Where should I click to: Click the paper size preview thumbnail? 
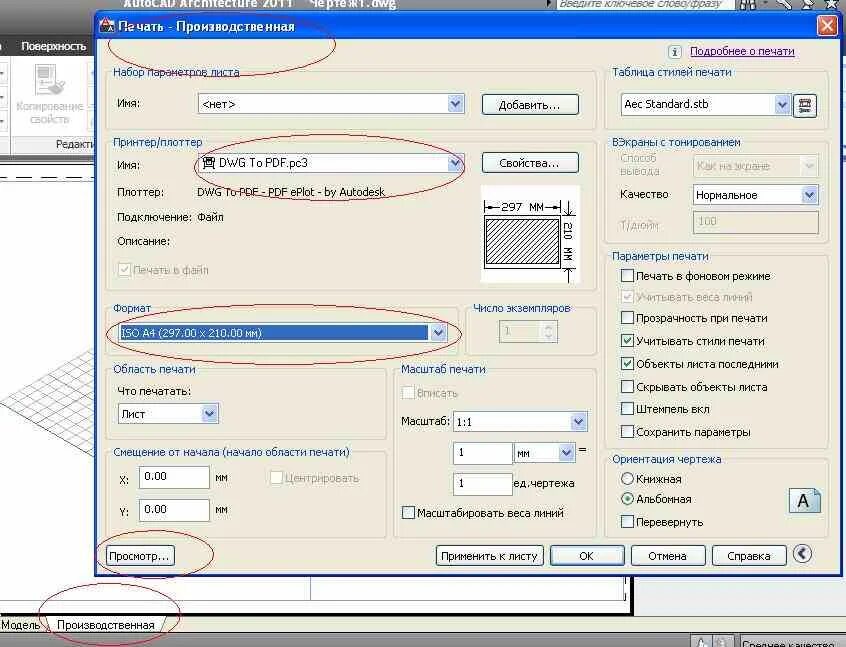pos(529,234)
